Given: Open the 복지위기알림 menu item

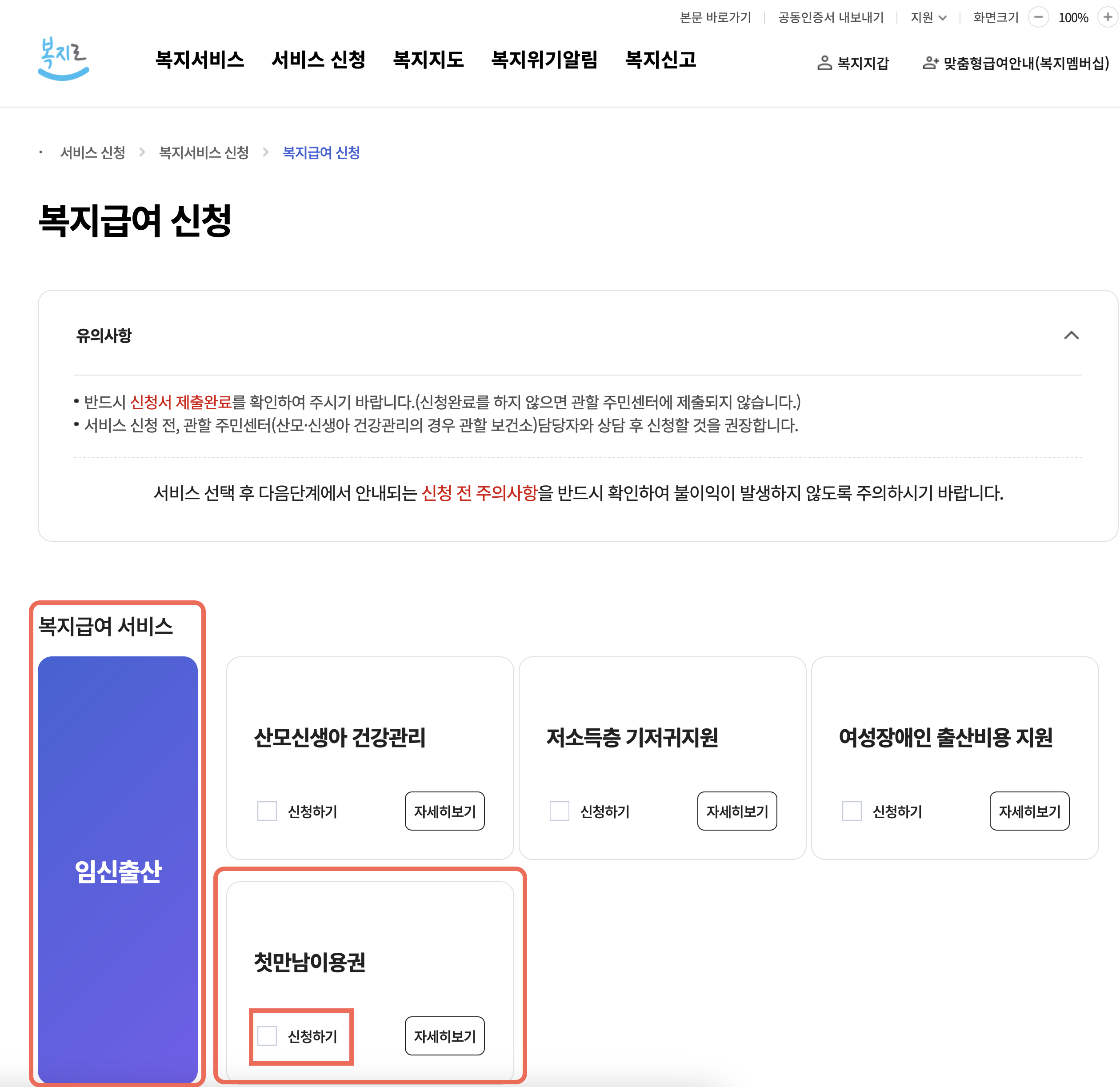Looking at the screenshot, I should pos(544,60).
